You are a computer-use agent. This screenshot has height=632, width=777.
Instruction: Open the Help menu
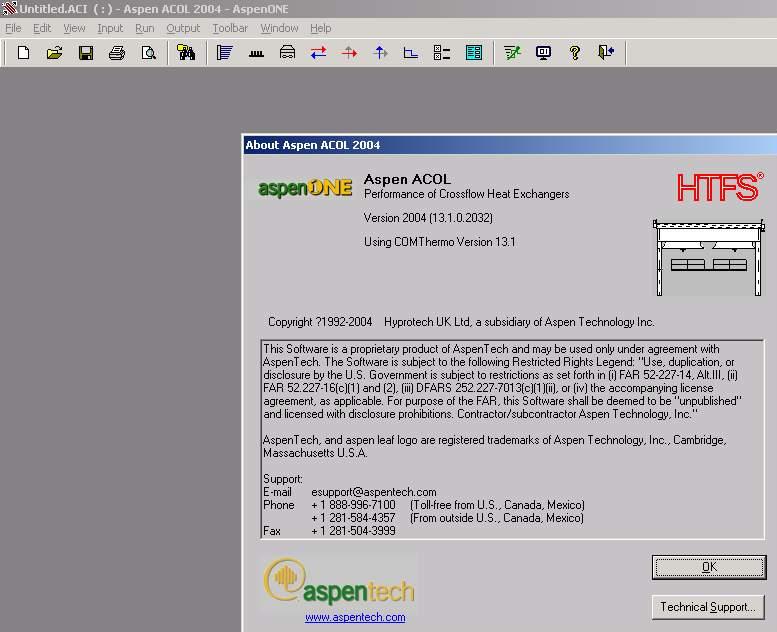321,28
